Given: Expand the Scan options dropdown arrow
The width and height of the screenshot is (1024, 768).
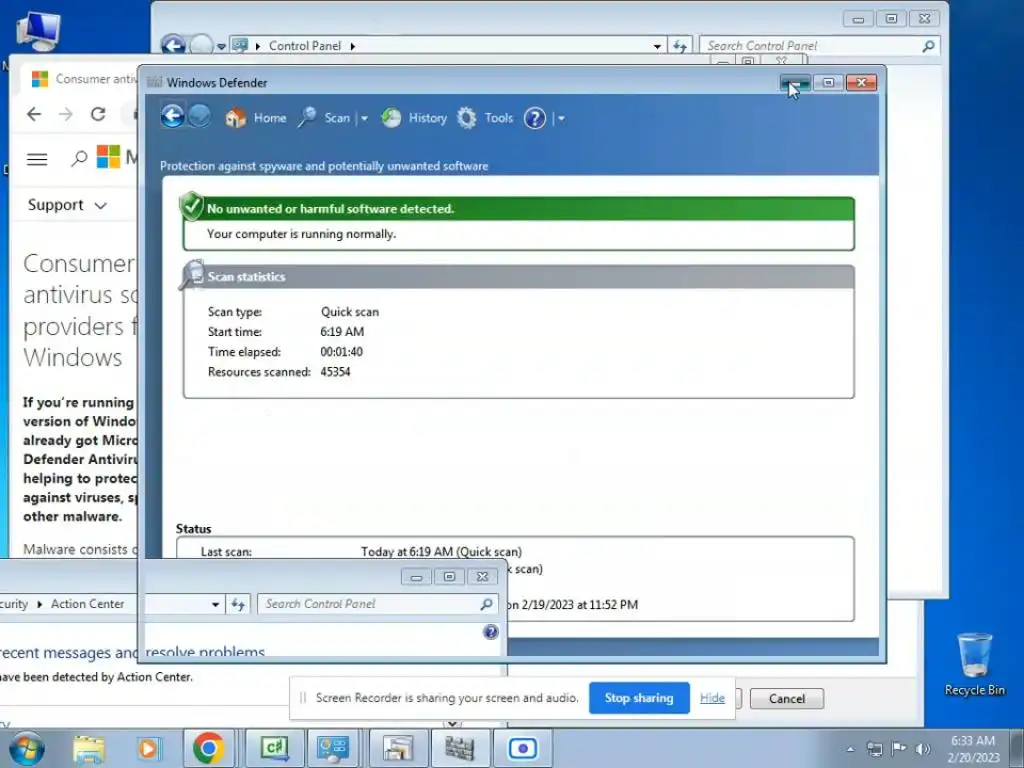Looking at the screenshot, I should tap(364, 119).
